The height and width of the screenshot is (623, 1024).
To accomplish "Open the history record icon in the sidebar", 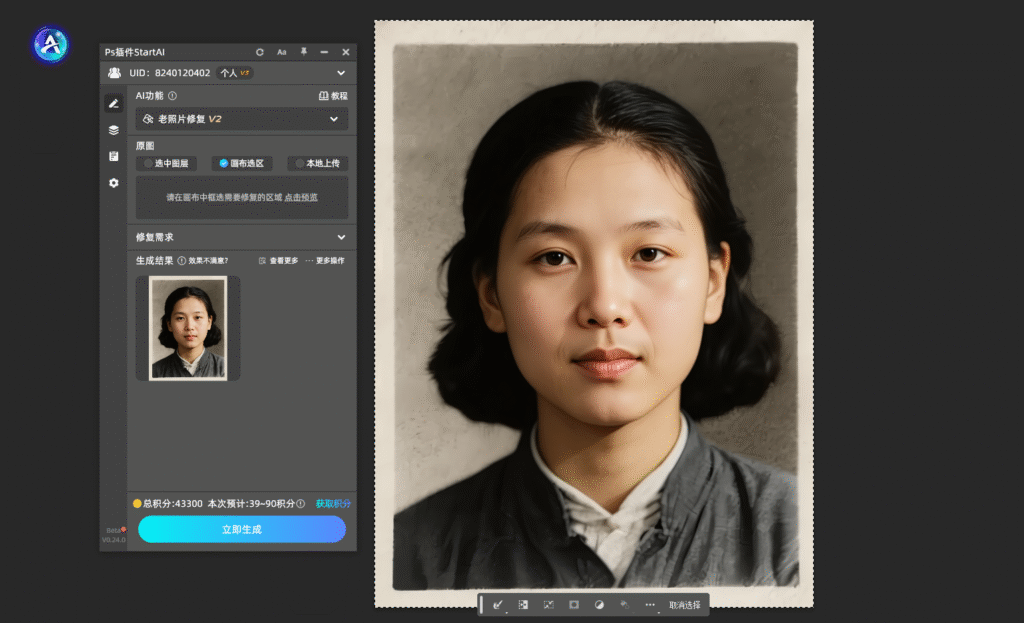I will click(114, 157).
